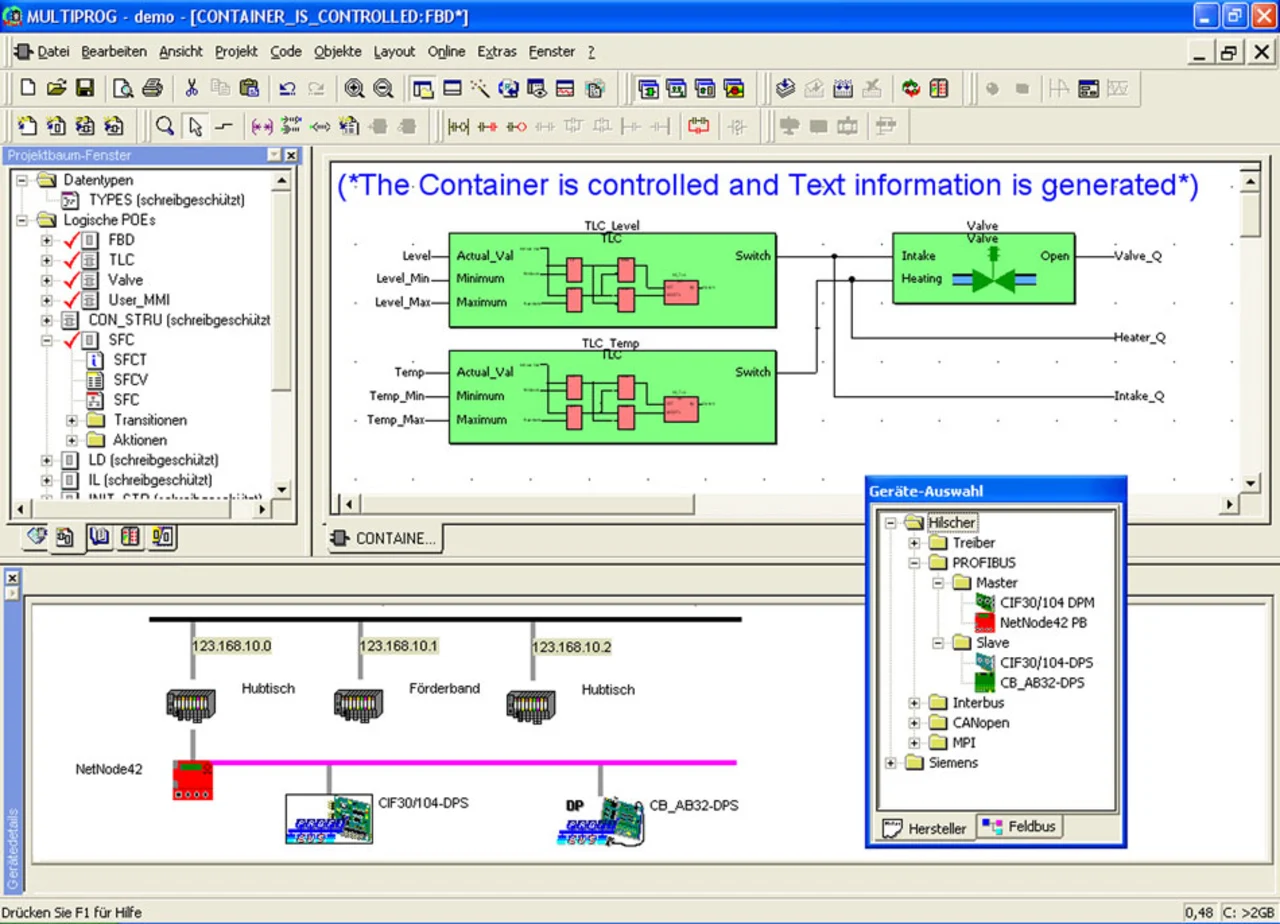Click the Undo arrow icon

click(x=287, y=88)
